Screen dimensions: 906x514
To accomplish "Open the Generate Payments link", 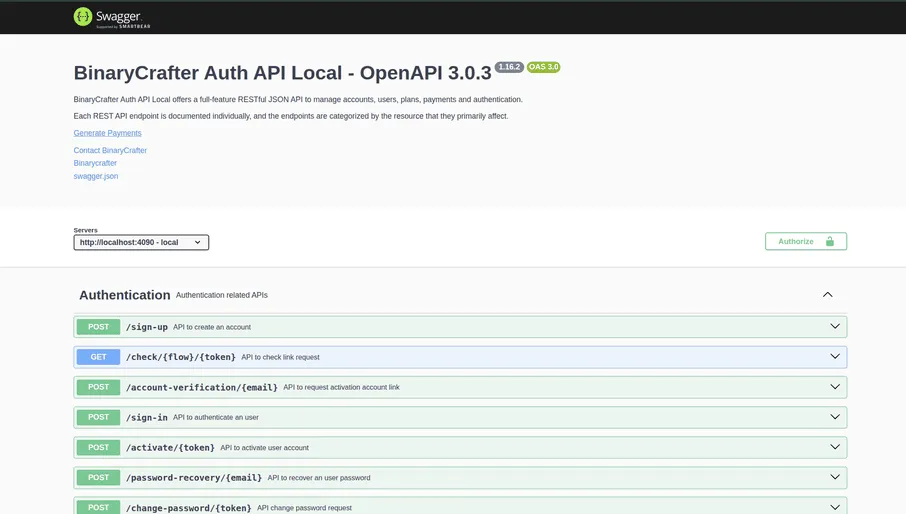I will pyautogui.click(x=107, y=133).
